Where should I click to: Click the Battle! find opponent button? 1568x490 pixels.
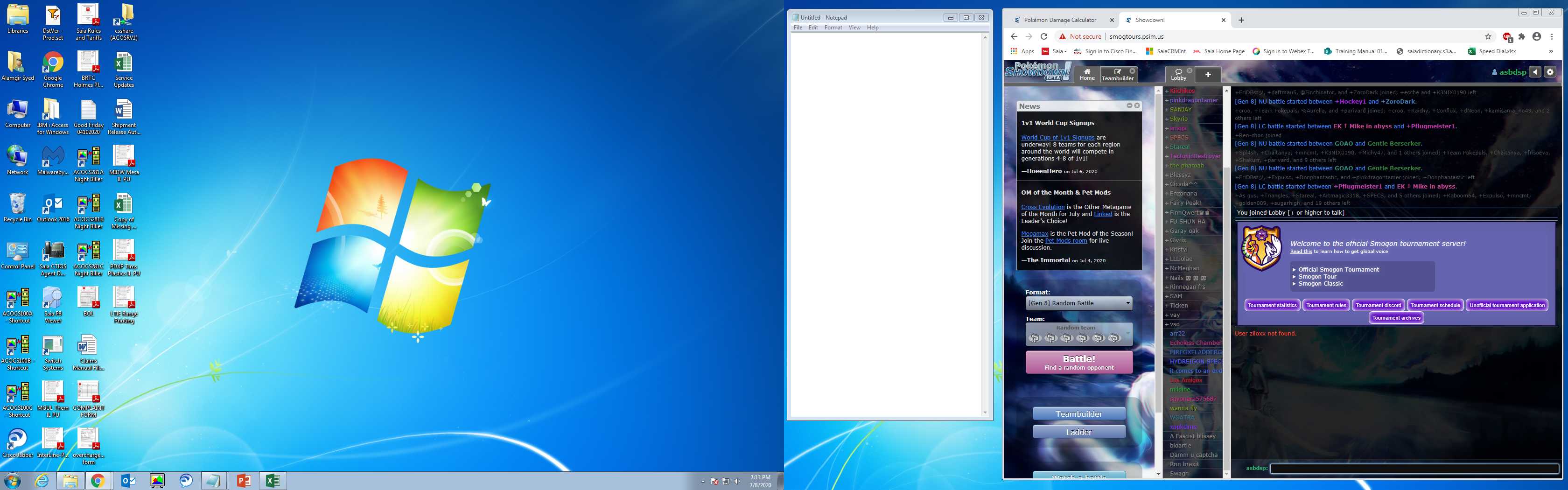(x=1078, y=362)
